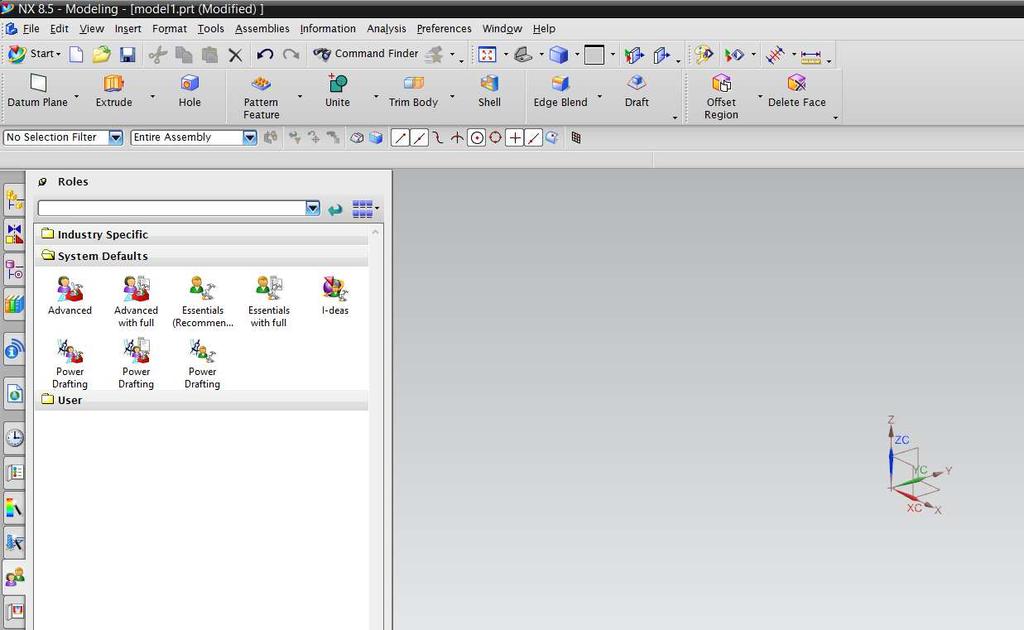Screen dimensions: 1024x630
Task: Expand the Datum Plane dropdown arrow
Action: tap(76, 97)
